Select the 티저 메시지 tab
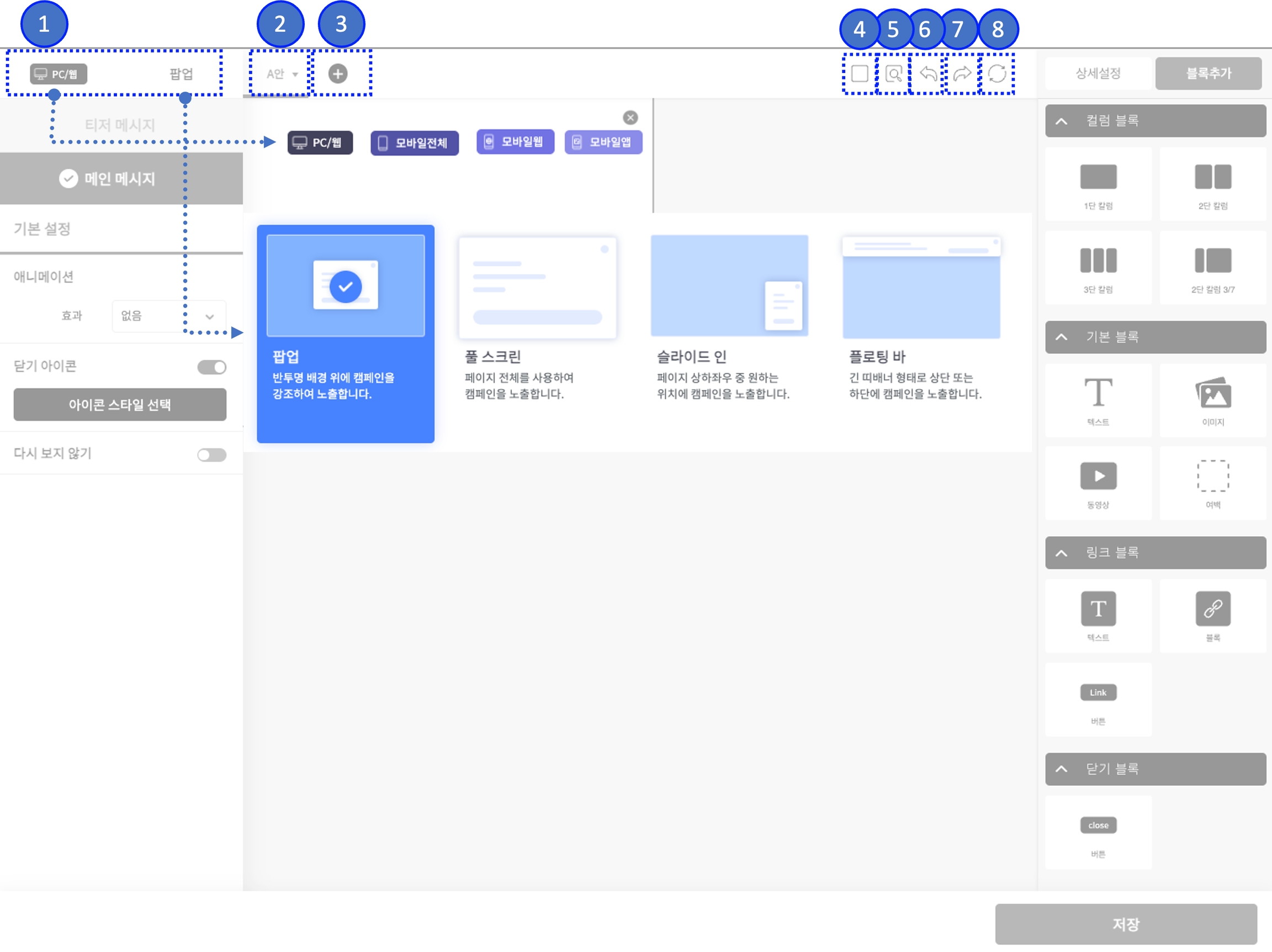This screenshot has height=952, width=1272. pos(120,125)
